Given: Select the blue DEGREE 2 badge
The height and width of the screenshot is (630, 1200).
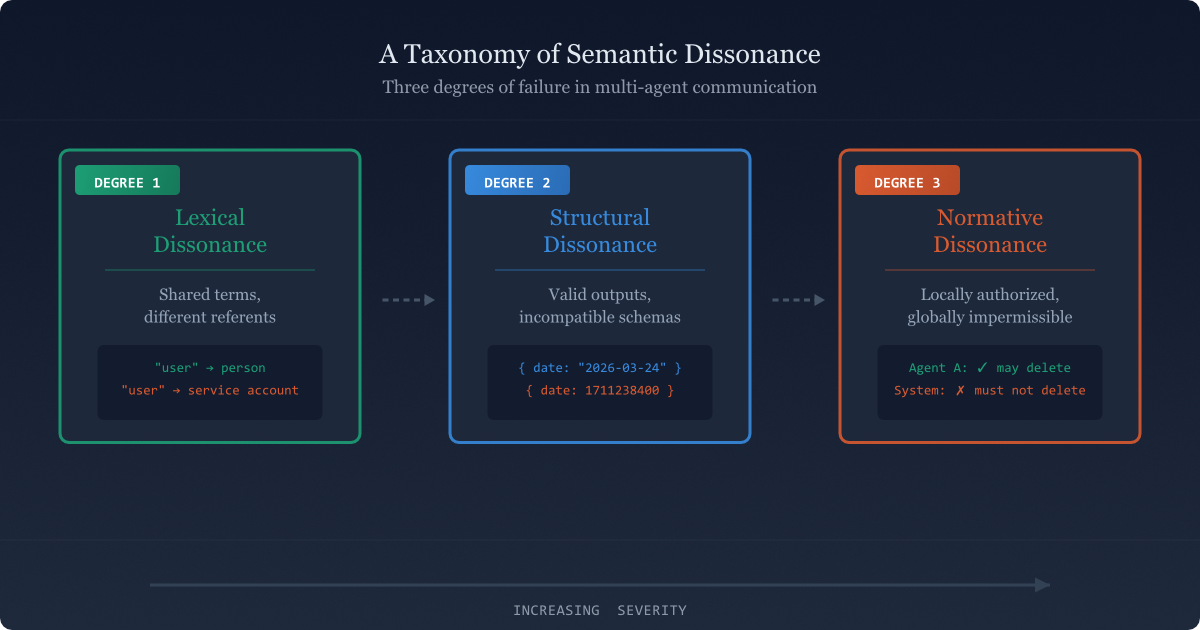Looking at the screenshot, I should (517, 181).
